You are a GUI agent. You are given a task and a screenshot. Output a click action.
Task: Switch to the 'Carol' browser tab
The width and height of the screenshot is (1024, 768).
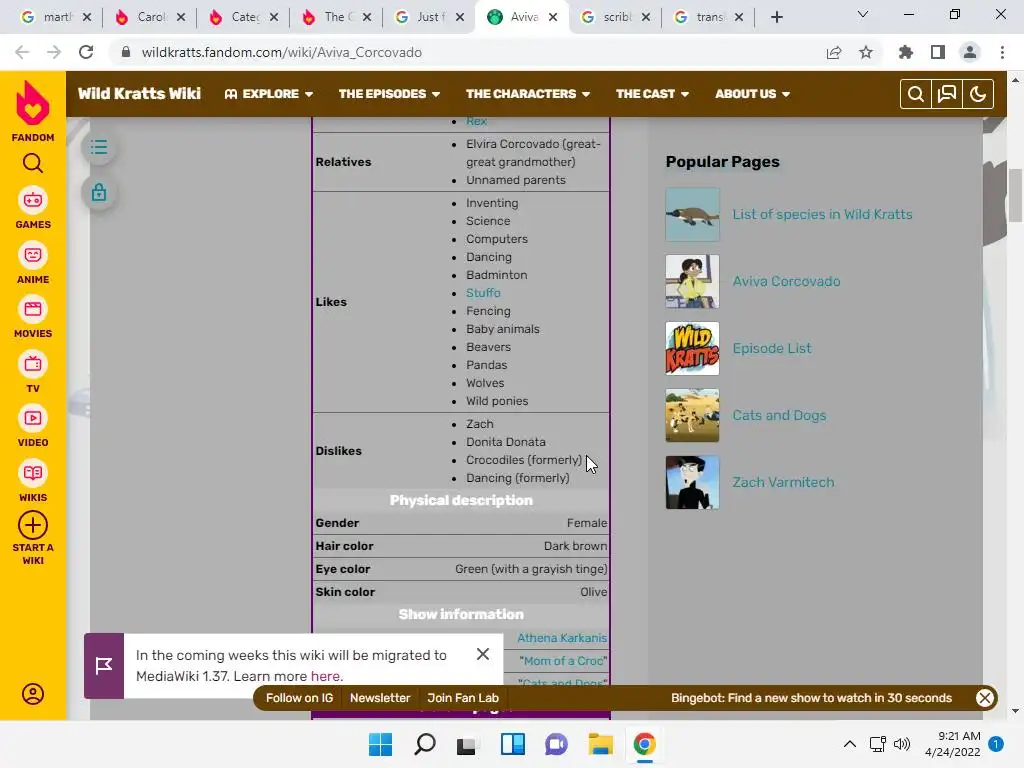(150, 17)
